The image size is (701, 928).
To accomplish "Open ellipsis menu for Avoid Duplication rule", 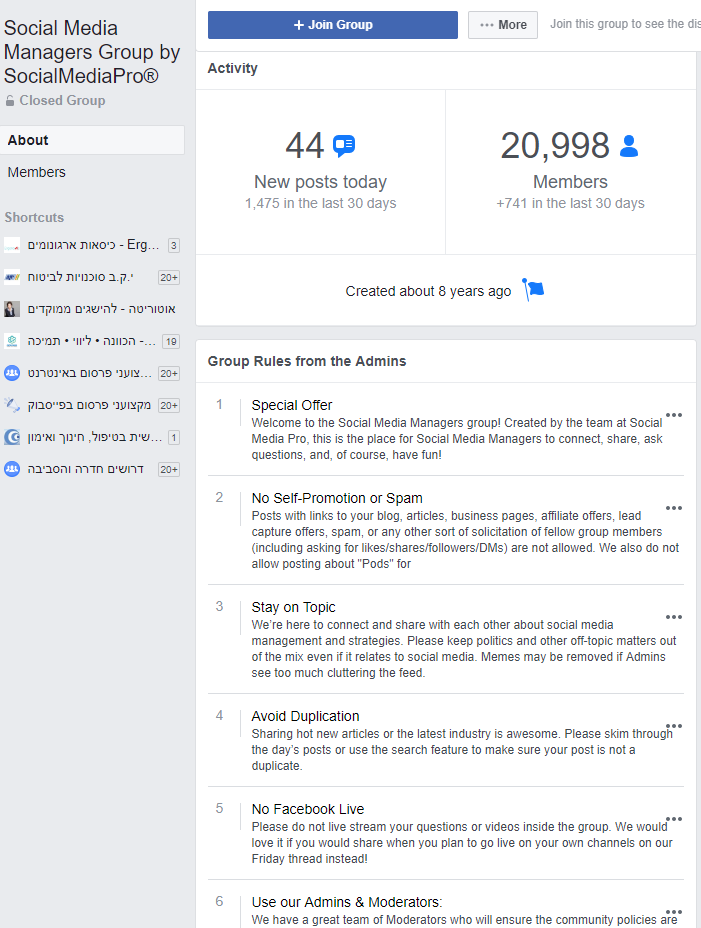I will (673, 726).
